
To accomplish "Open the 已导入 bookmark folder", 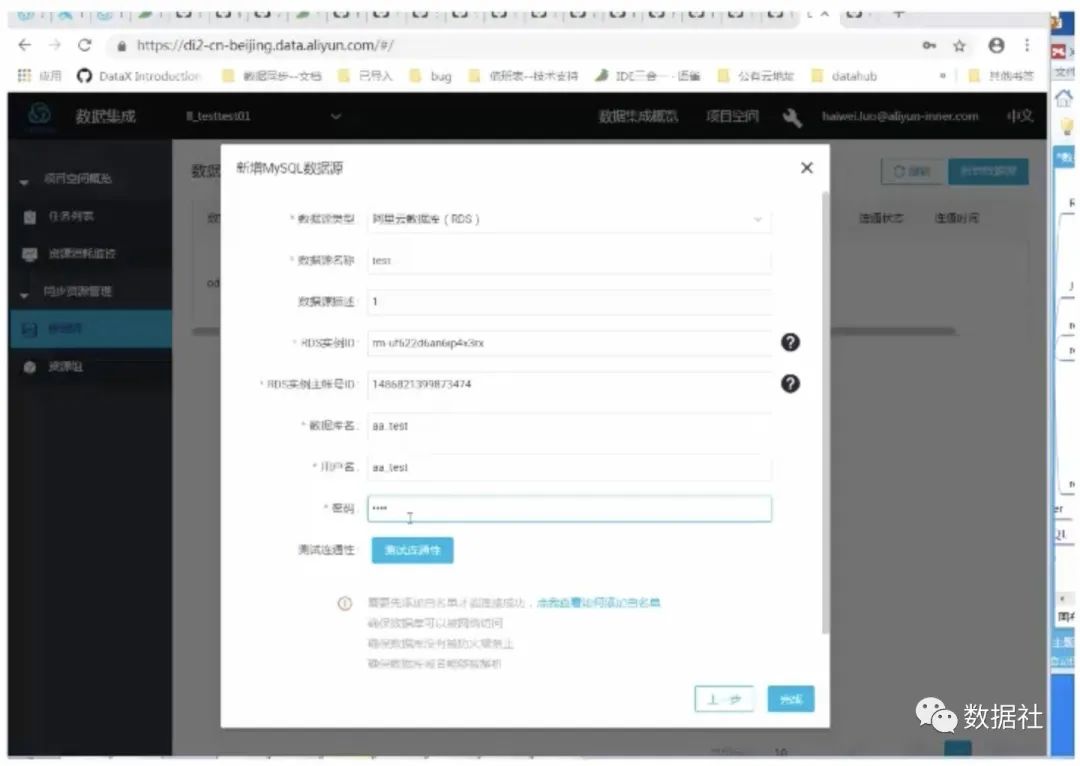I will coord(366,76).
